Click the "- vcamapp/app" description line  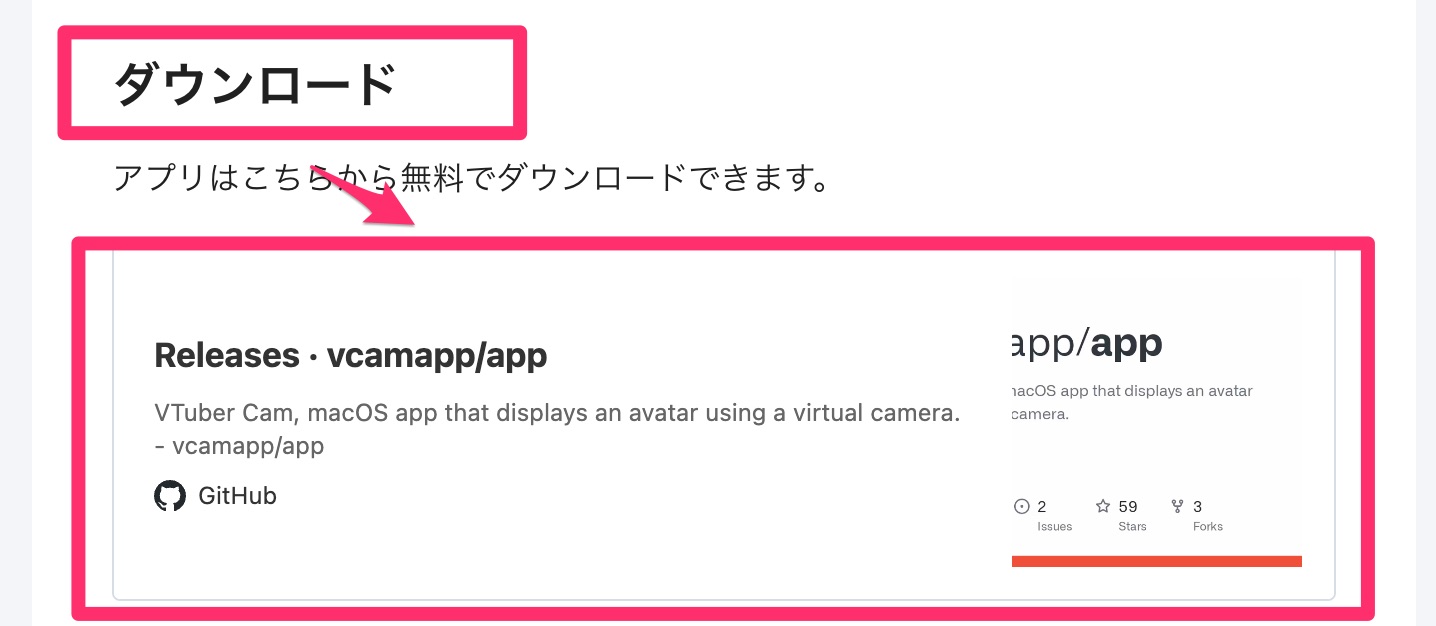pyautogui.click(x=239, y=446)
